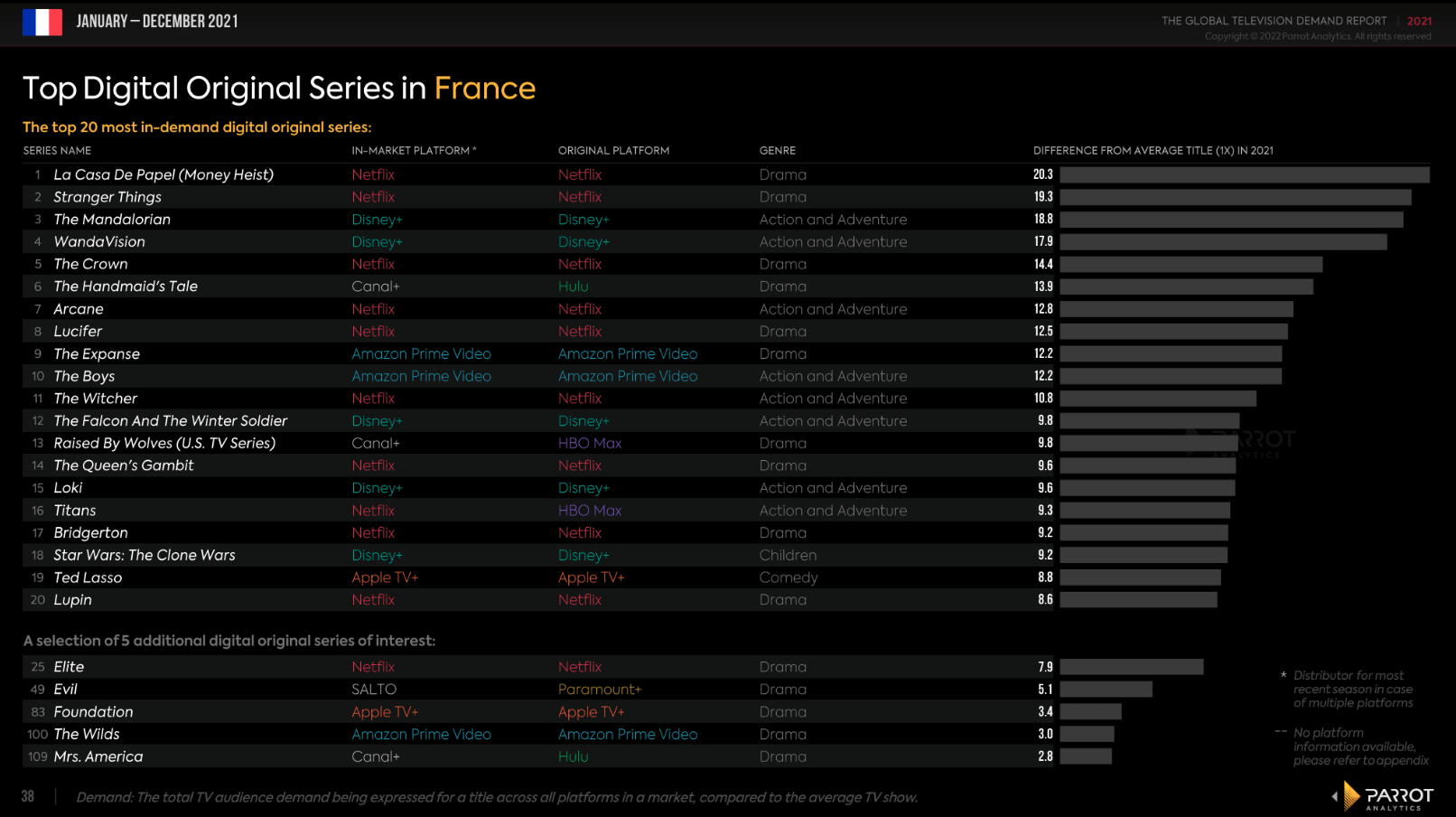The height and width of the screenshot is (817, 1456).
Task: Click the Parrot Analytics logo
Action: coord(1382,796)
